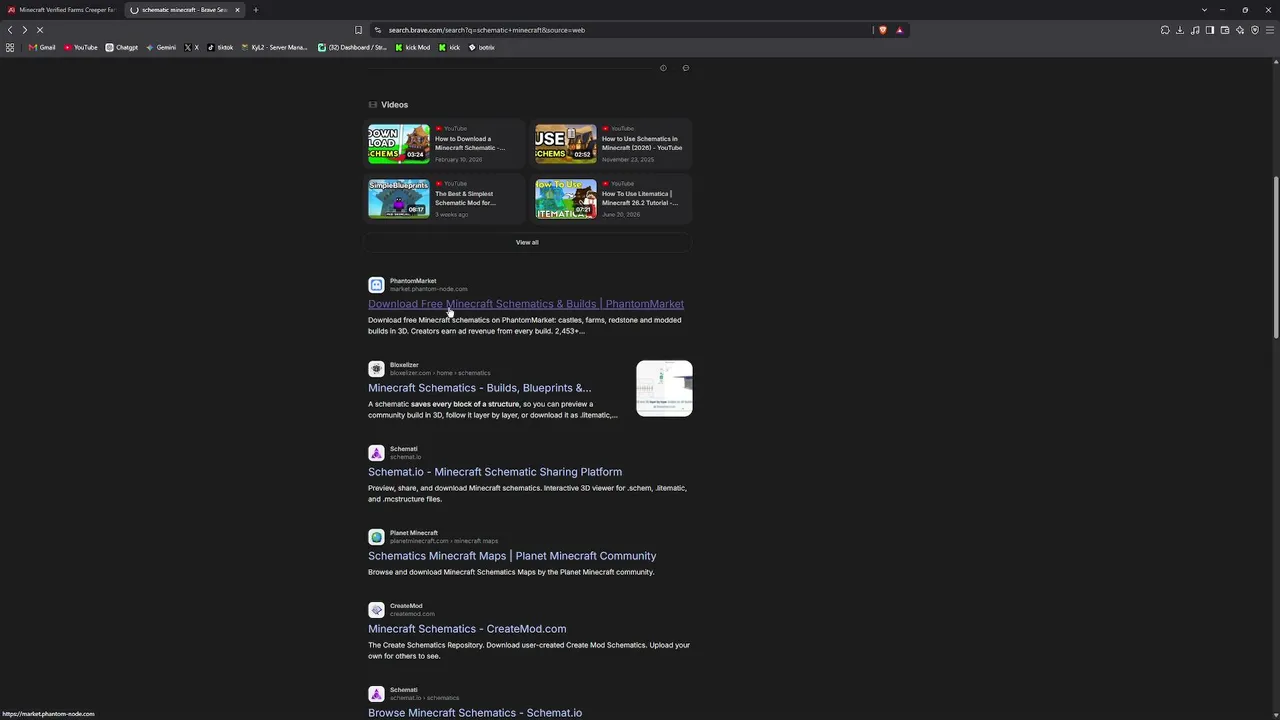Open the KyL2 - Server Manager bookmark

pyautogui.click(x=274, y=47)
